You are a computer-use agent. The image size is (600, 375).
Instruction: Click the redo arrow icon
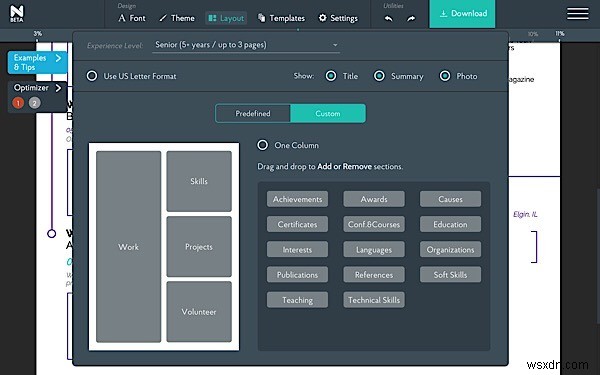pos(411,18)
